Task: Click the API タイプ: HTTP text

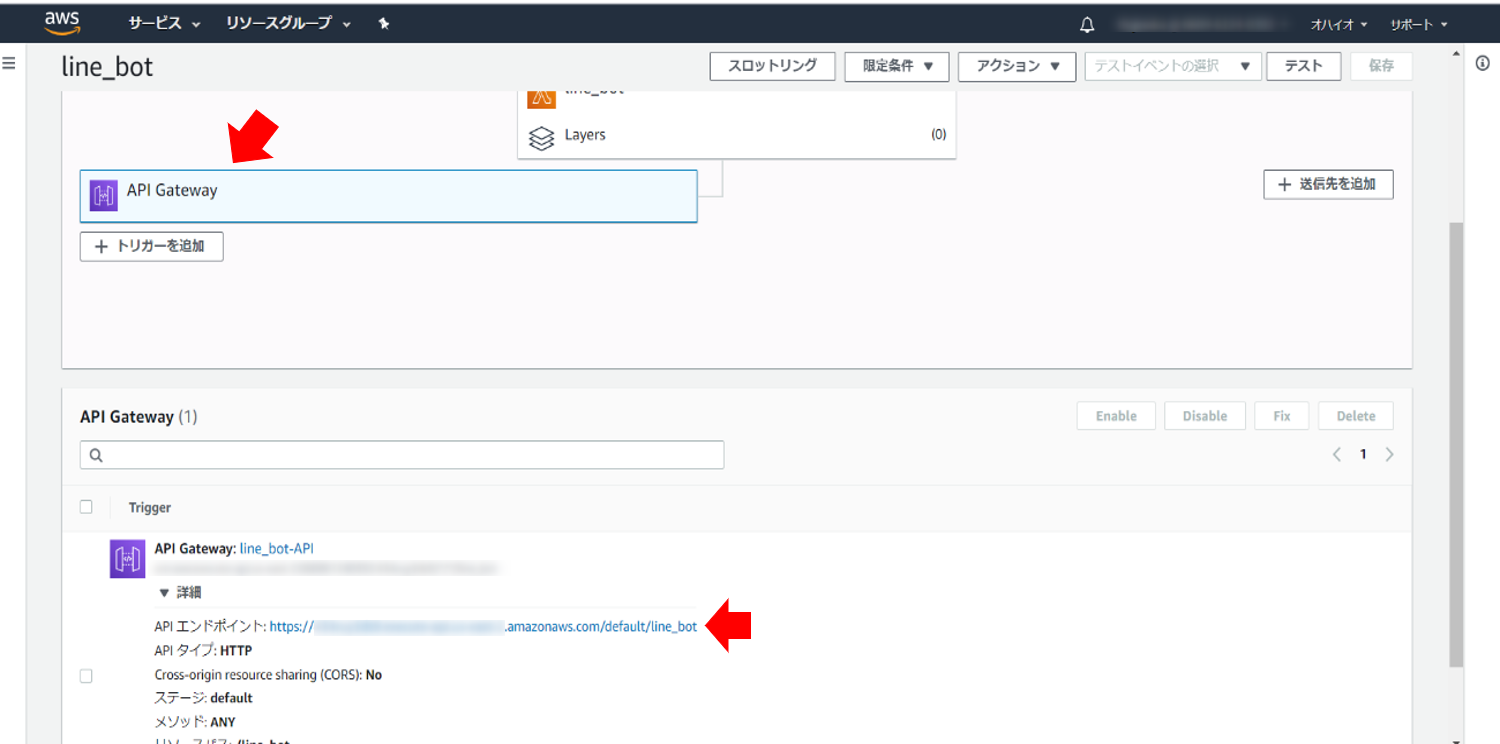Action: click(x=203, y=651)
